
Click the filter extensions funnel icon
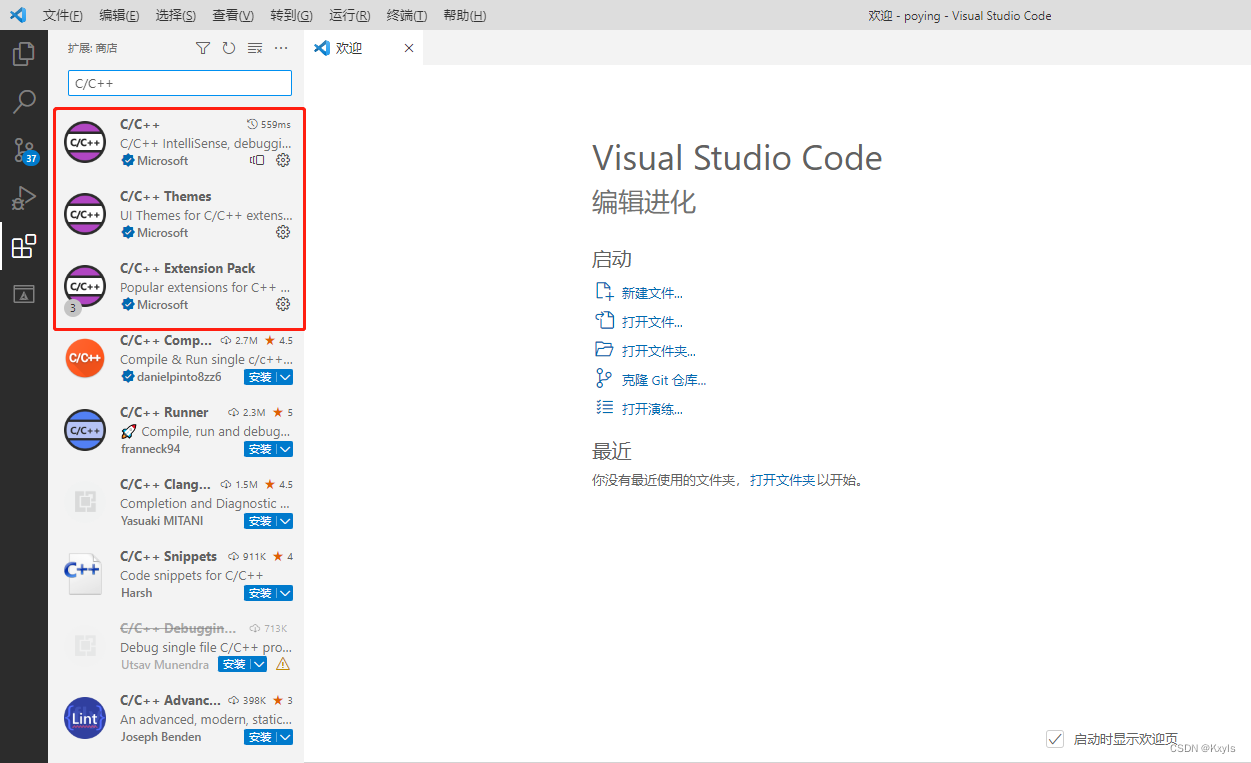click(203, 48)
